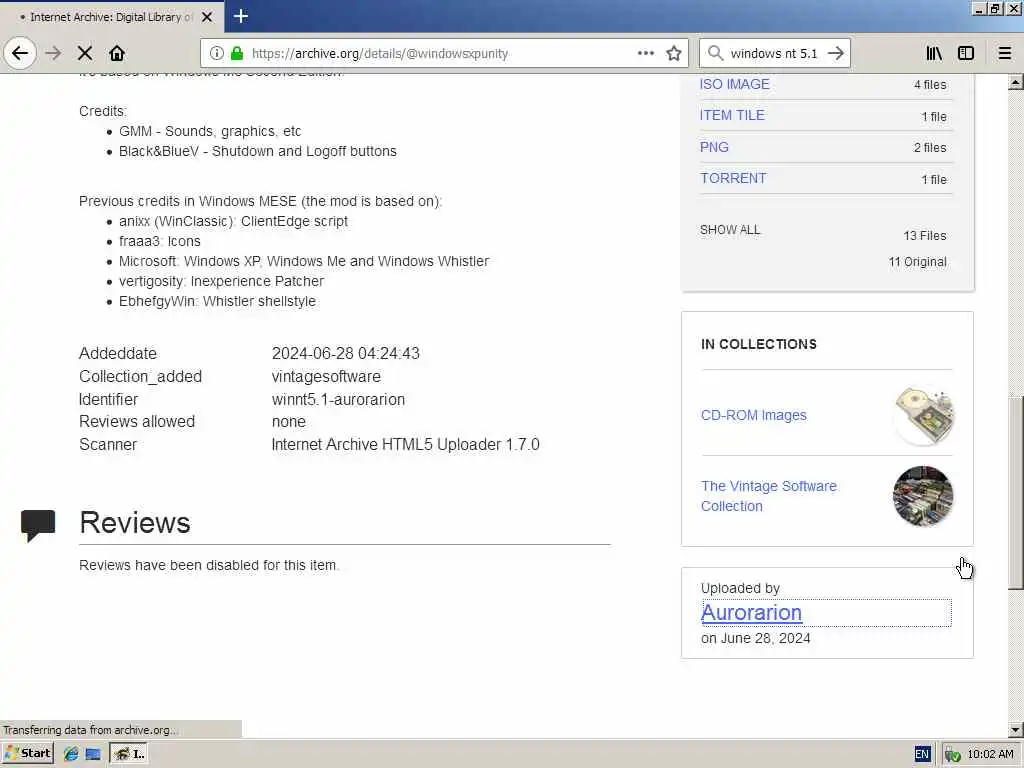Click the scrollbar up arrow

(x=1016, y=82)
